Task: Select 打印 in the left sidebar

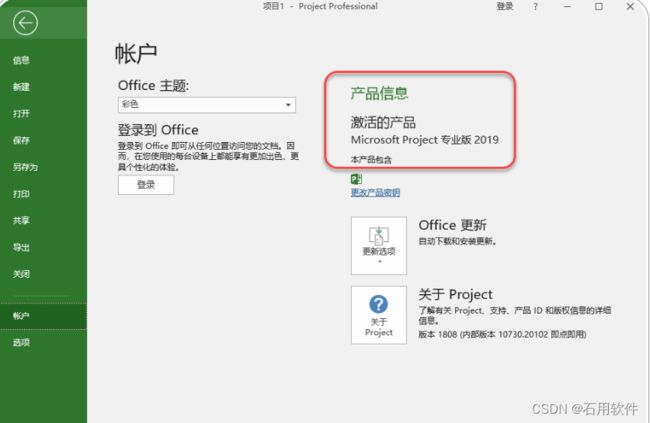Action: point(21,194)
